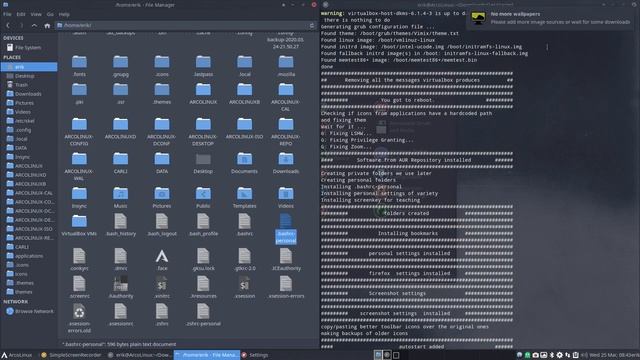Viewport: 640px width, 360px height.
Task: Open Trash in the Places sidebar
Action: (x=29, y=84)
